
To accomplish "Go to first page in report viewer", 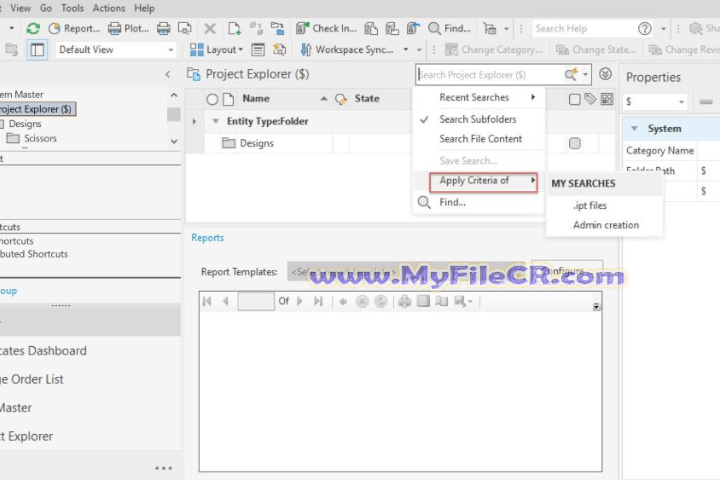I will 207,301.
